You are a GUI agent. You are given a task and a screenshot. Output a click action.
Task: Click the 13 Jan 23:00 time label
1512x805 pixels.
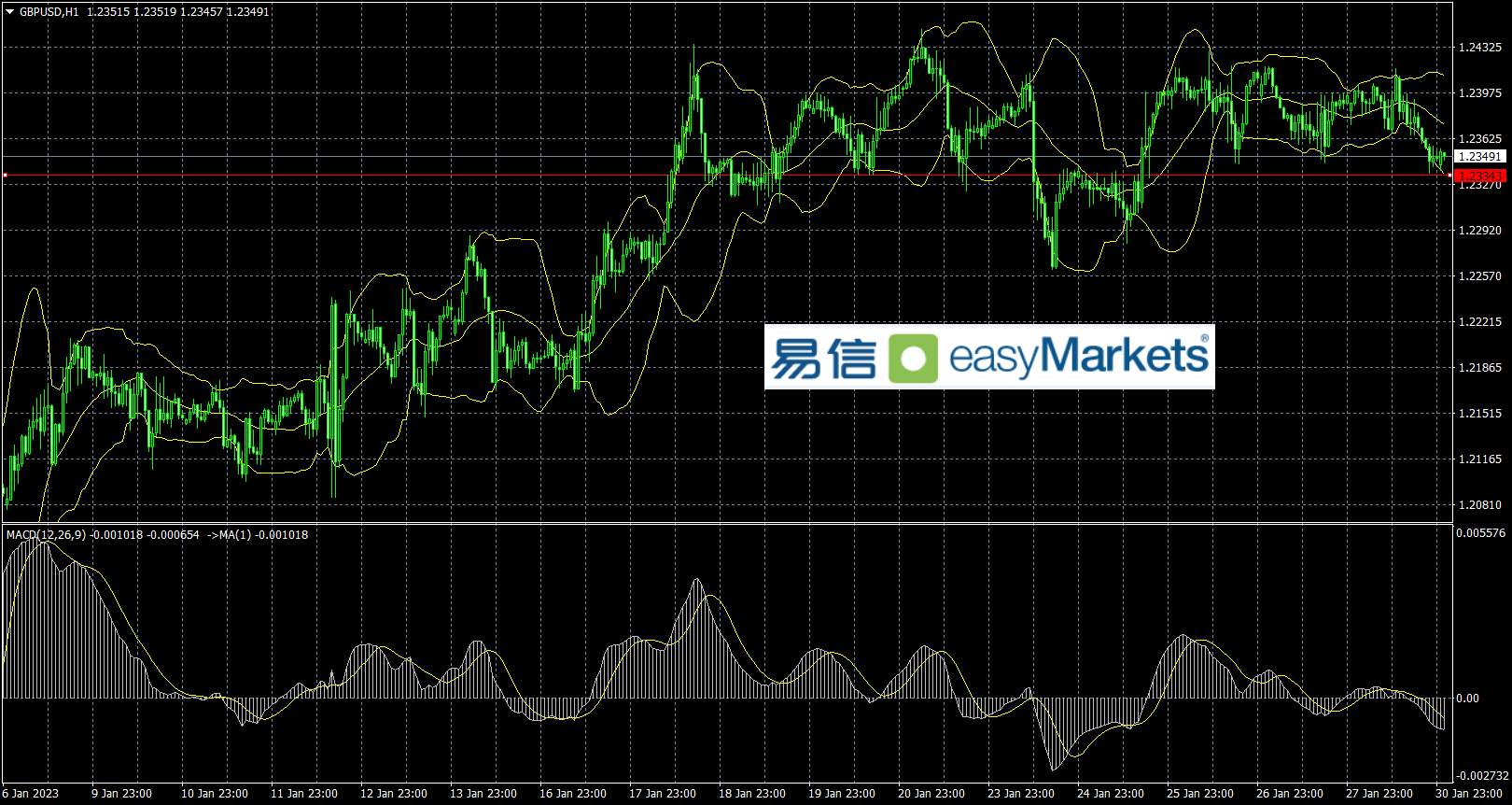tap(483, 794)
